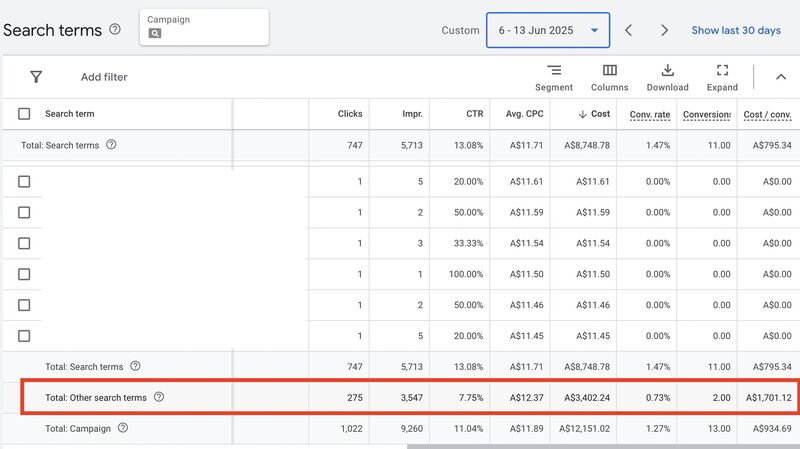Click the Show last 30 days link
This screenshot has width=800, height=449.
(x=736, y=30)
